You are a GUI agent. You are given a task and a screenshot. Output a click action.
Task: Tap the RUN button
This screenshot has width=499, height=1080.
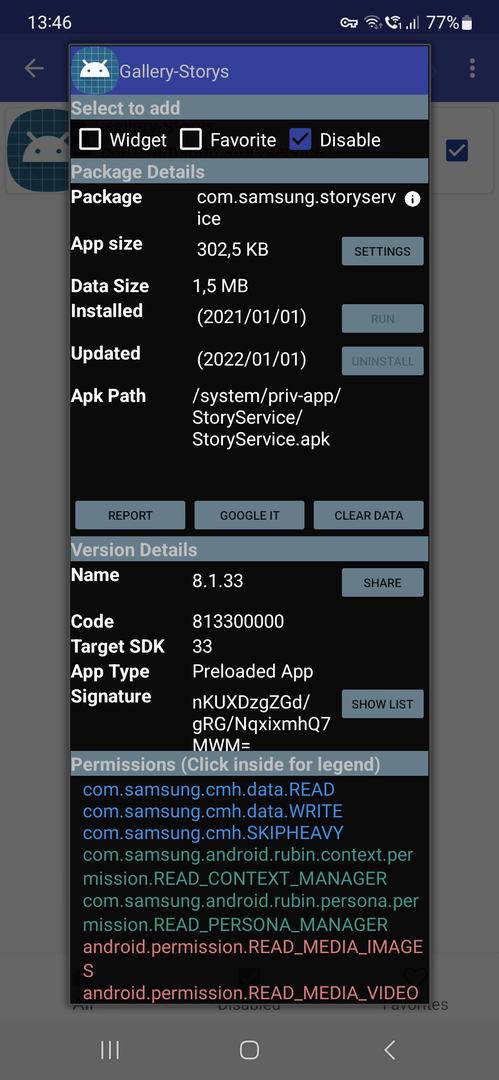point(383,319)
